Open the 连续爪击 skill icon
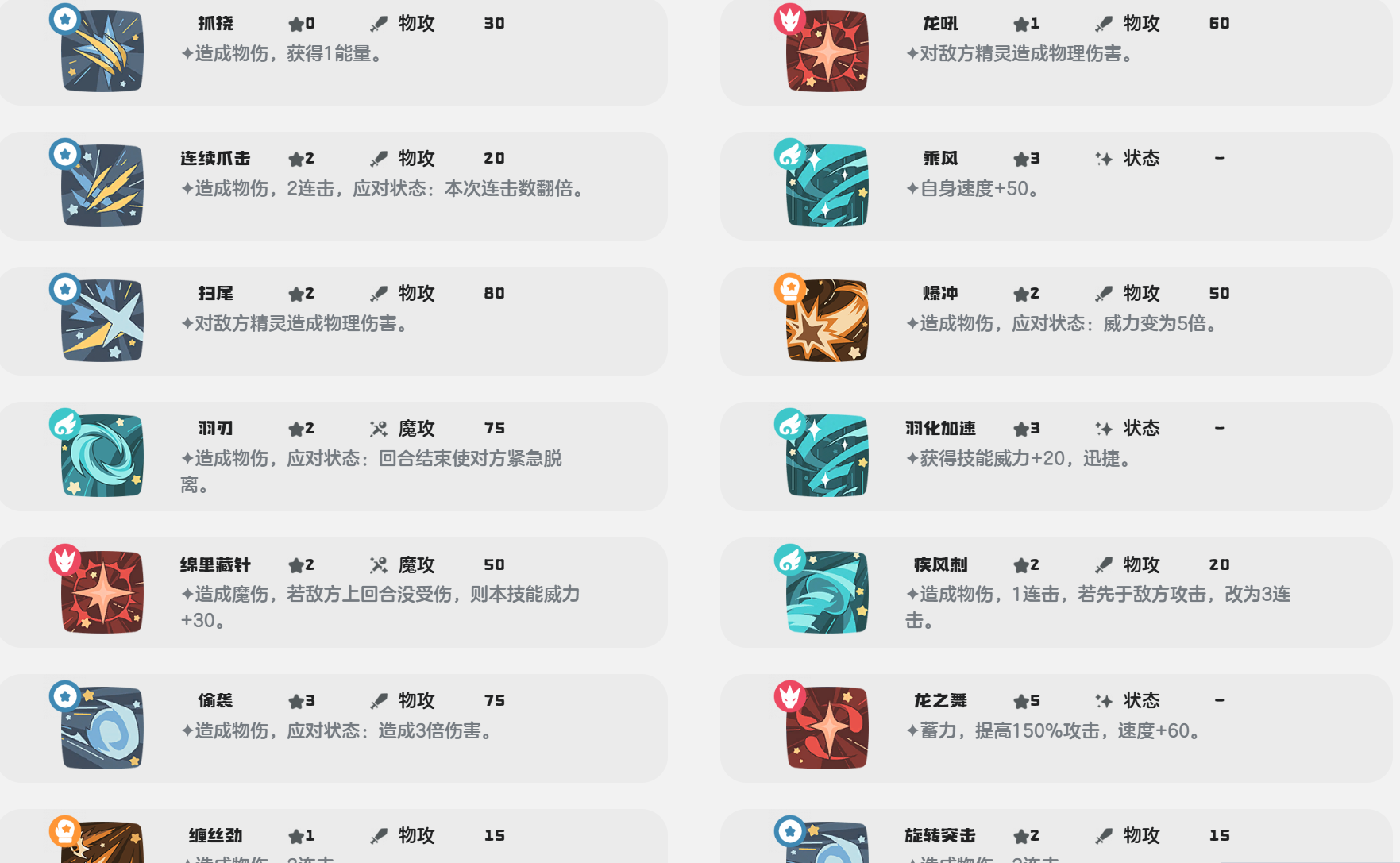 point(102,186)
